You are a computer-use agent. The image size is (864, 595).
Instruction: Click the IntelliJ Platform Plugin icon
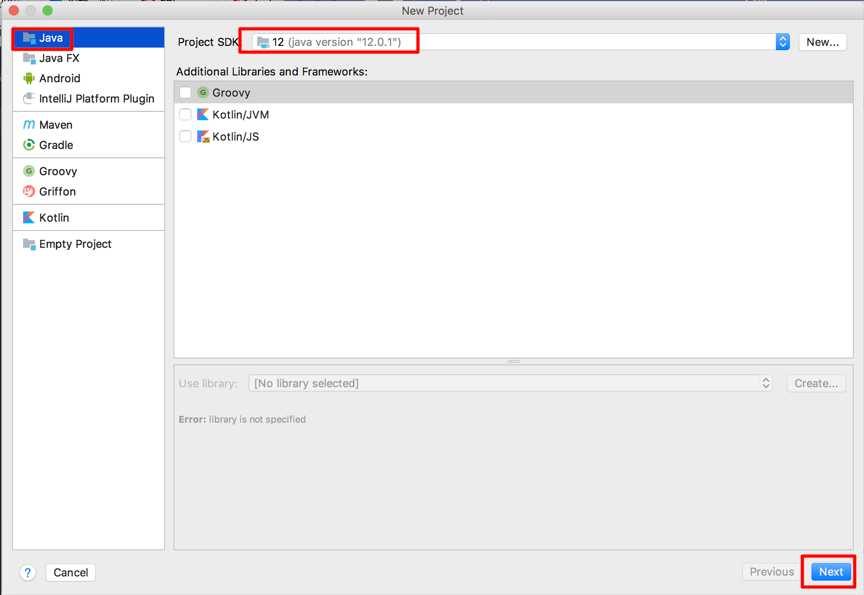pyautogui.click(x=29, y=99)
